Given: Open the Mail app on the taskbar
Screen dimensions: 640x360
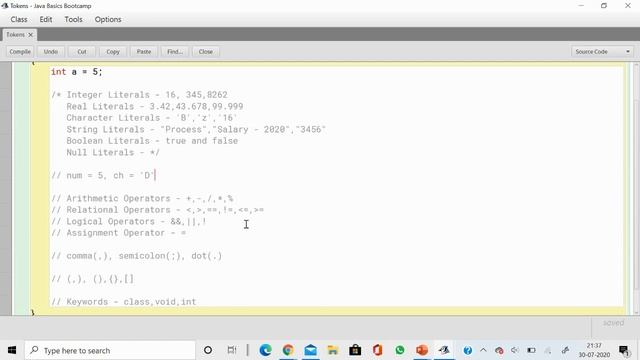Looking at the screenshot, I should coord(311,350).
